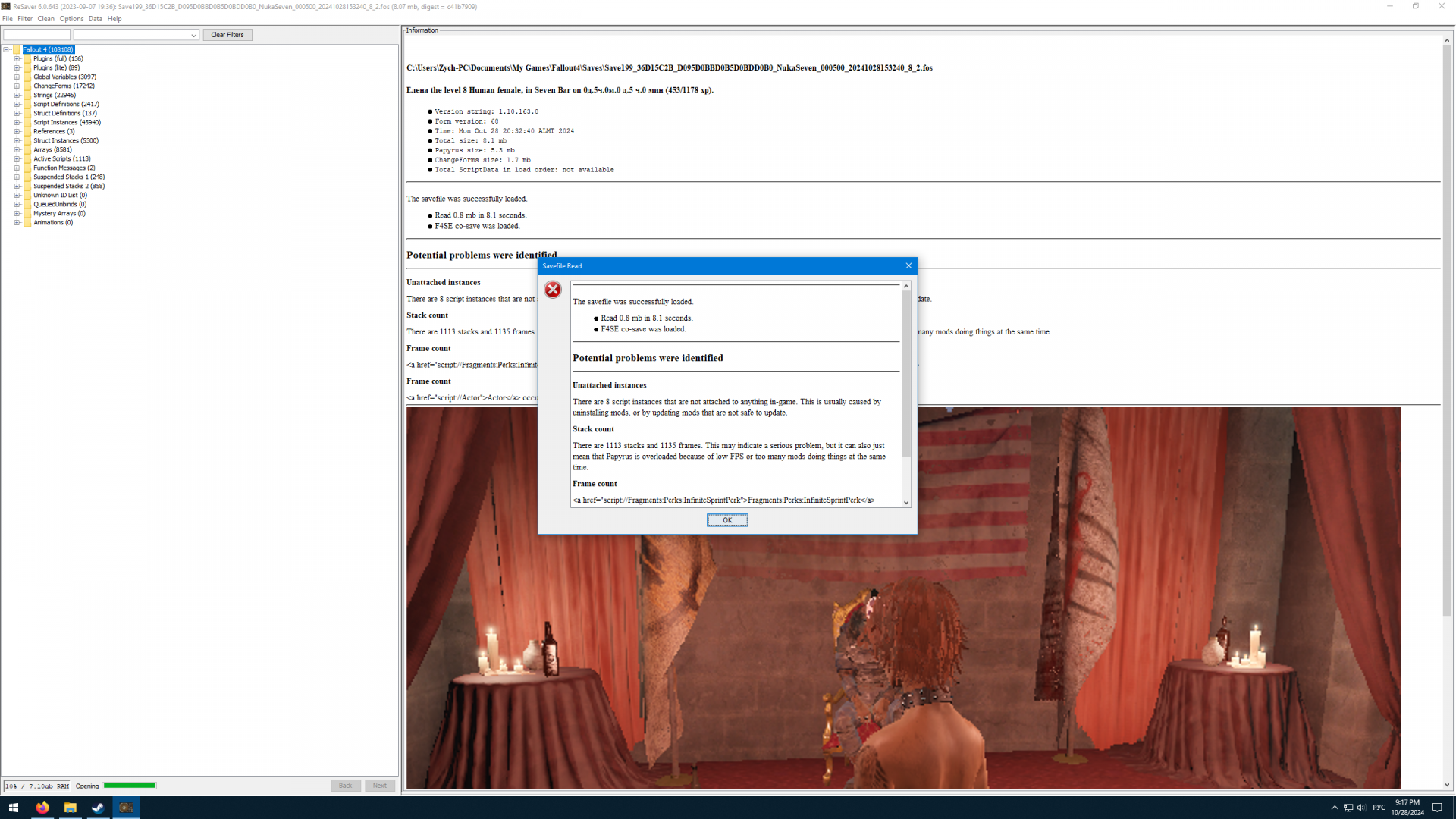This screenshot has width=1456, height=819.
Task: Click the ReSaver taskbar icon
Action: click(x=126, y=808)
